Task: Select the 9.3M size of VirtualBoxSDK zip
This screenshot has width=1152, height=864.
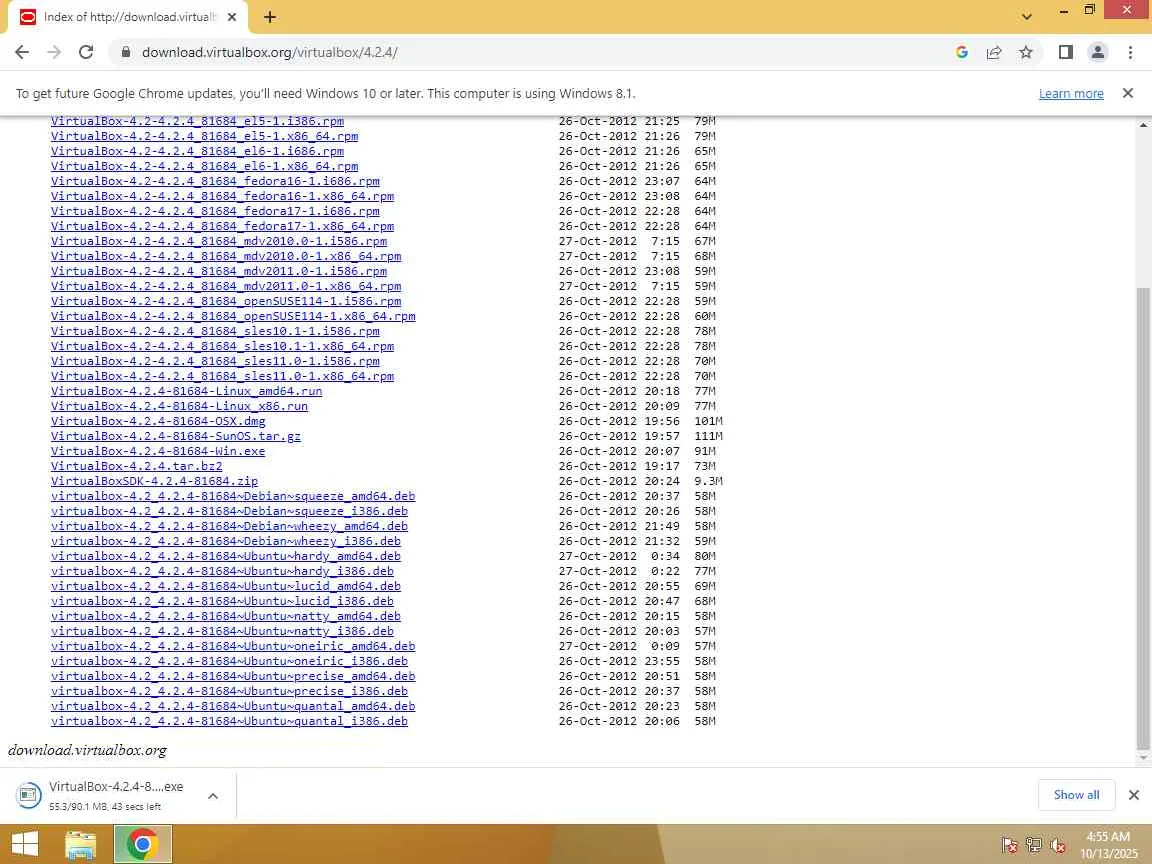Action: pos(708,481)
